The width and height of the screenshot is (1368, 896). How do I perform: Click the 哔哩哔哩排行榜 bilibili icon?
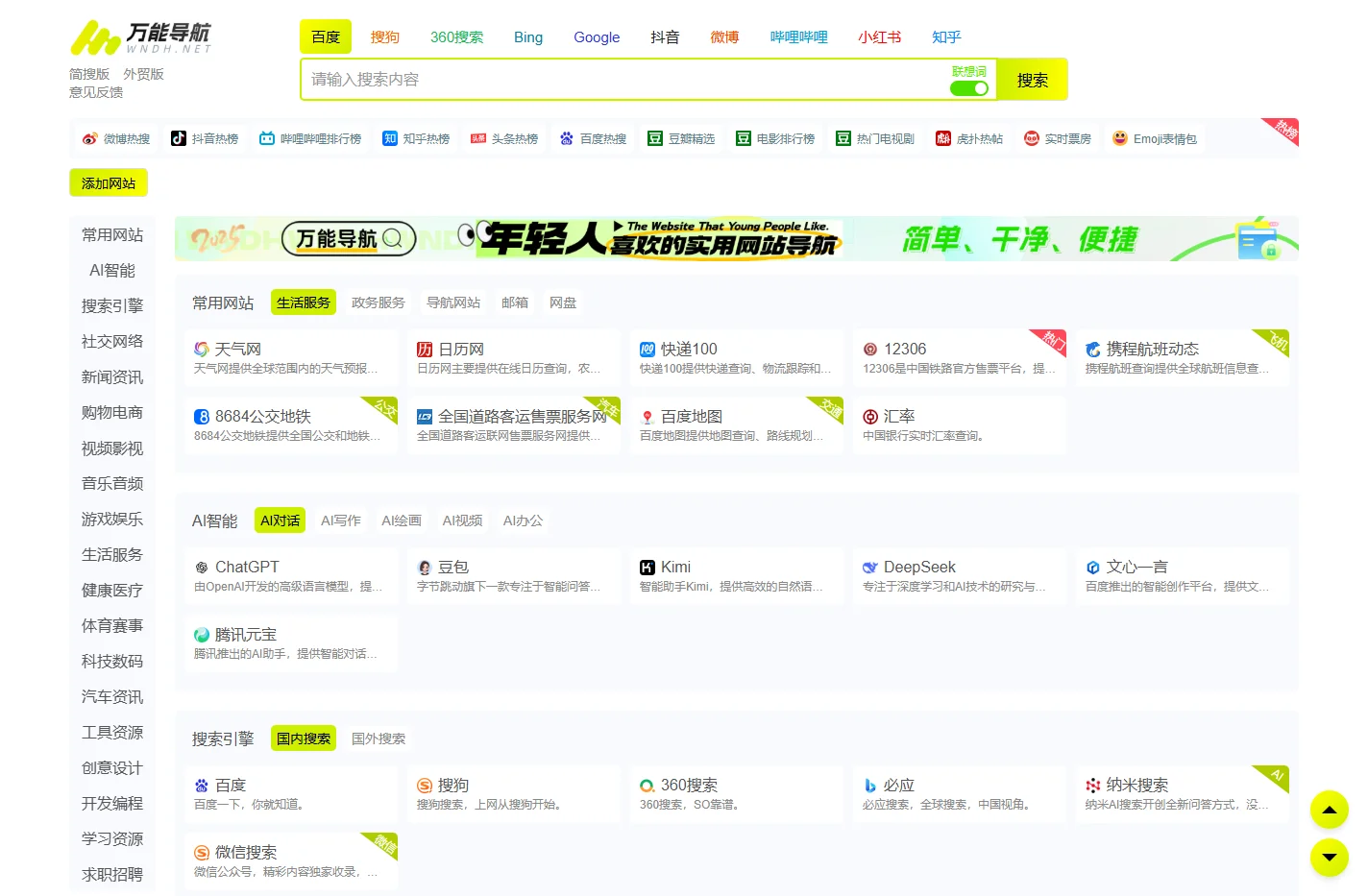(267, 138)
